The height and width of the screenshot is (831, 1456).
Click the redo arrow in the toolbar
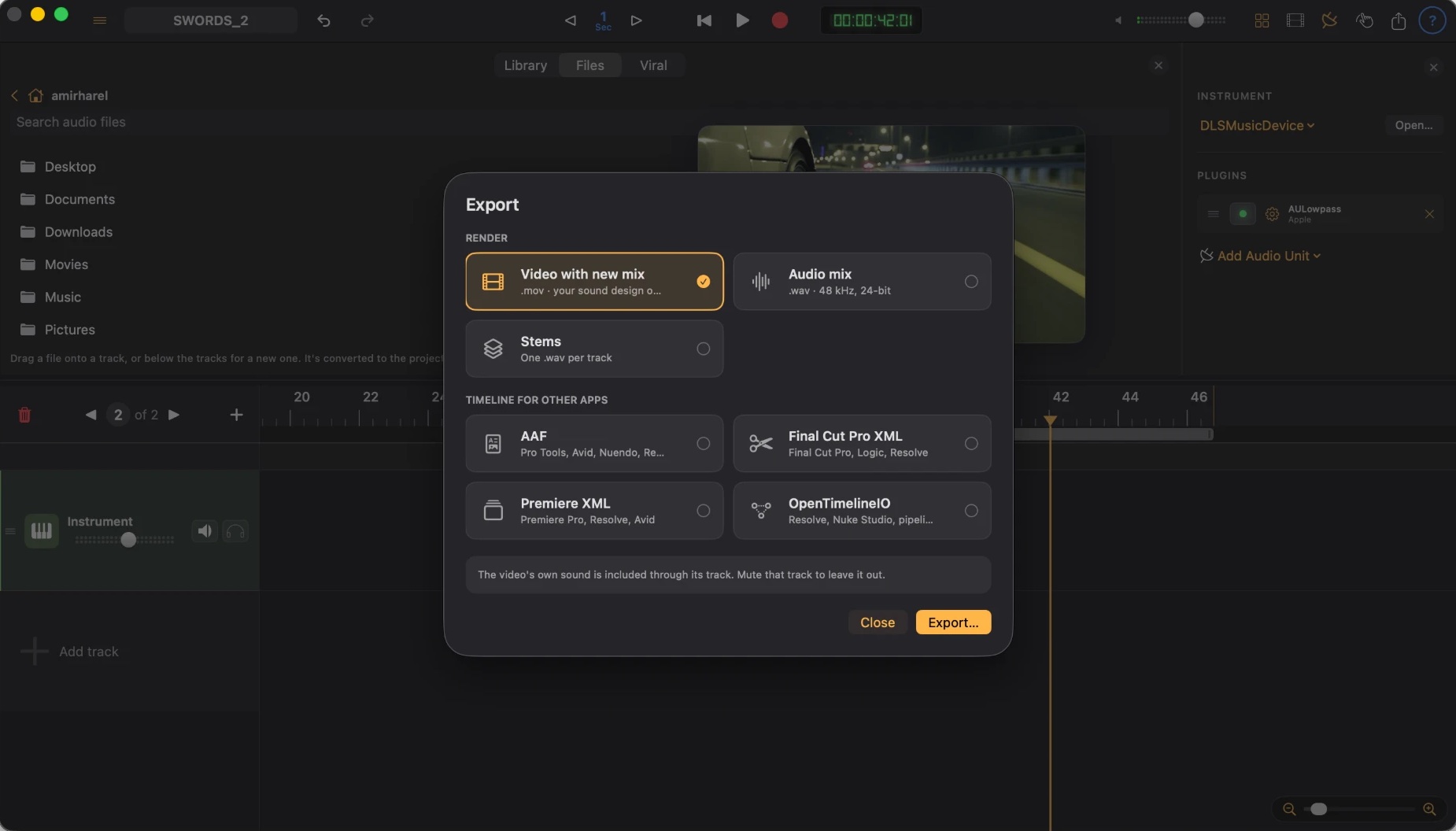click(367, 20)
